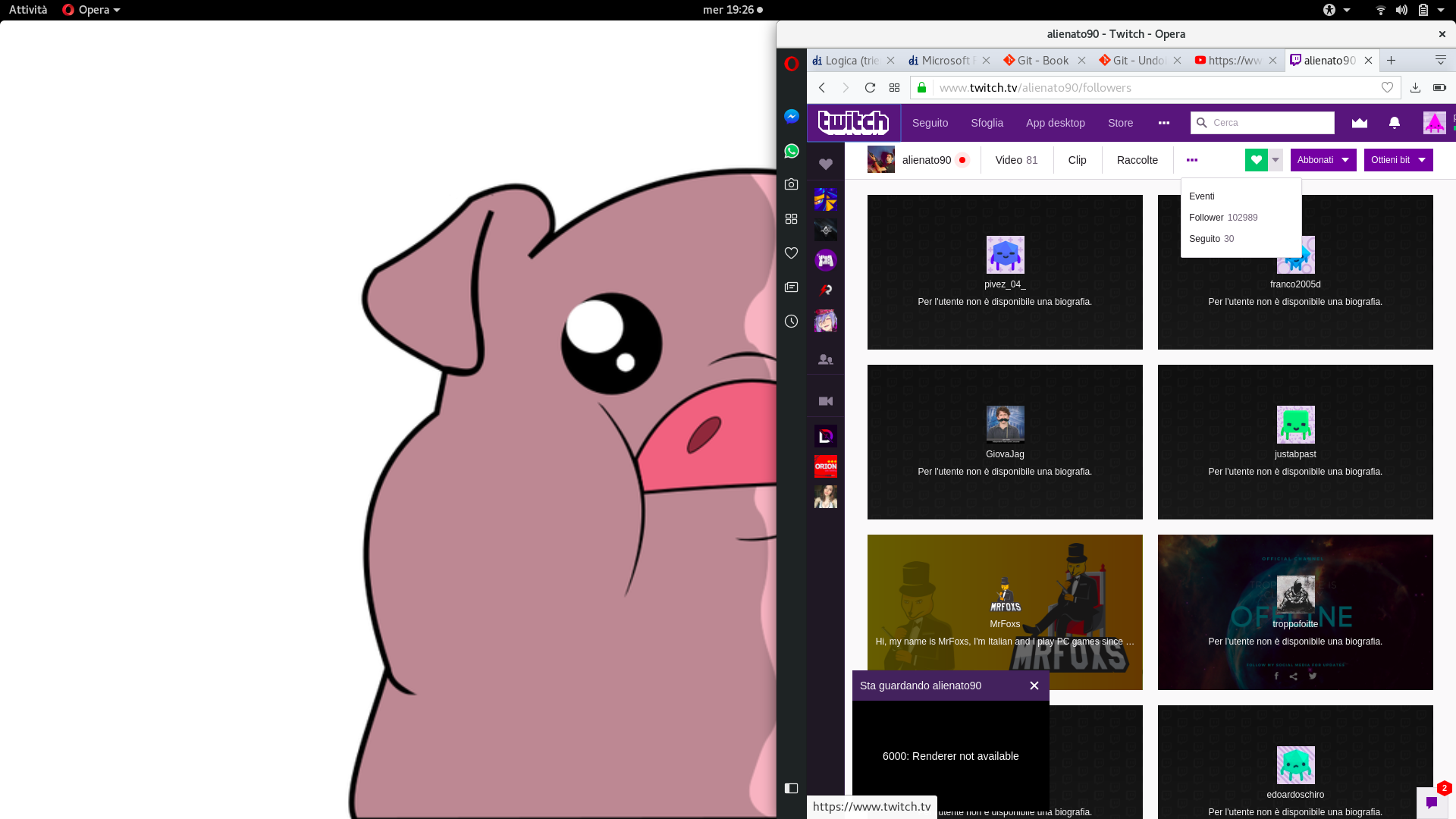Open Twitch notifications bell
This screenshot has width=1456, height=819.
(1394, 123)
